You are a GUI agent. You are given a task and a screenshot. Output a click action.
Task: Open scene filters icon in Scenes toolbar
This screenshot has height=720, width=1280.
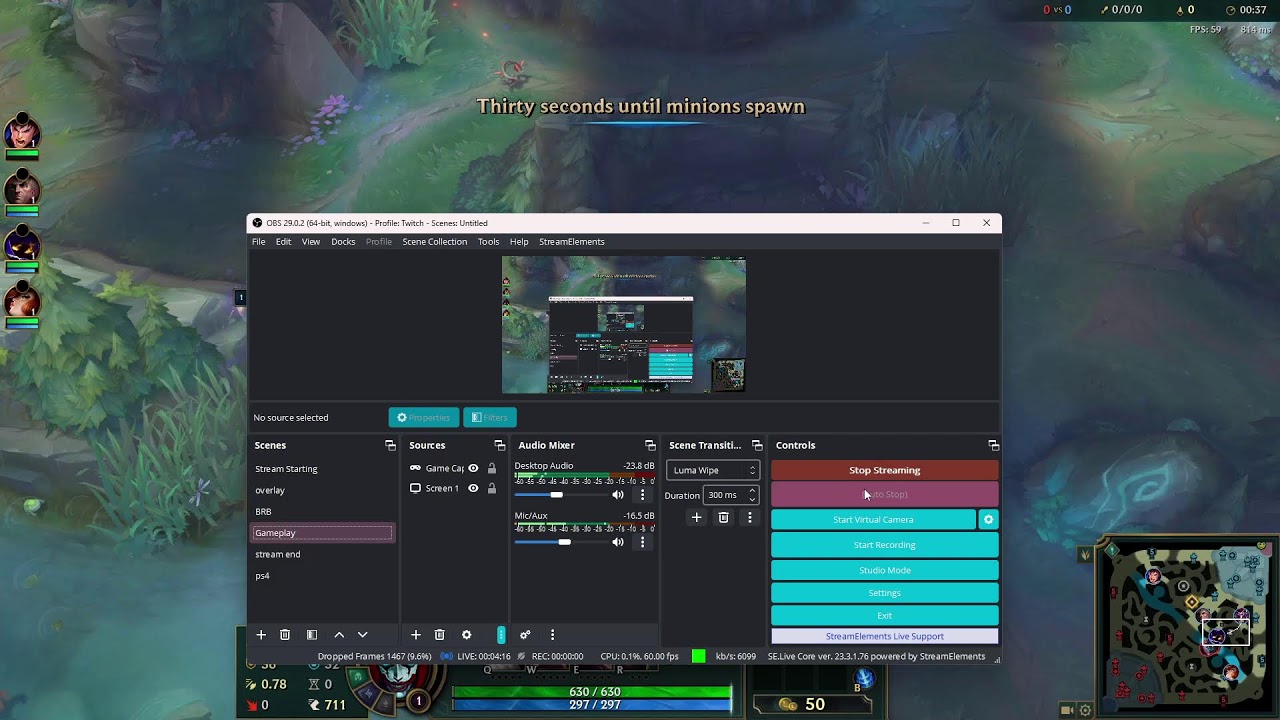[x=312, y=635]
